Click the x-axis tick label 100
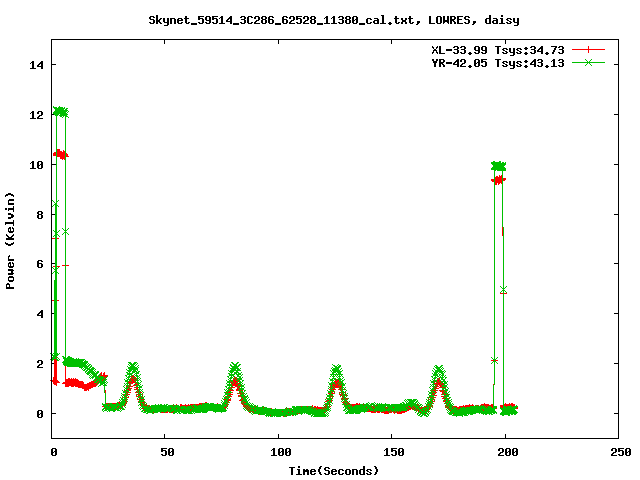Image resolution: width=640 pixels, height=480 pixels. tap(281, 452)
